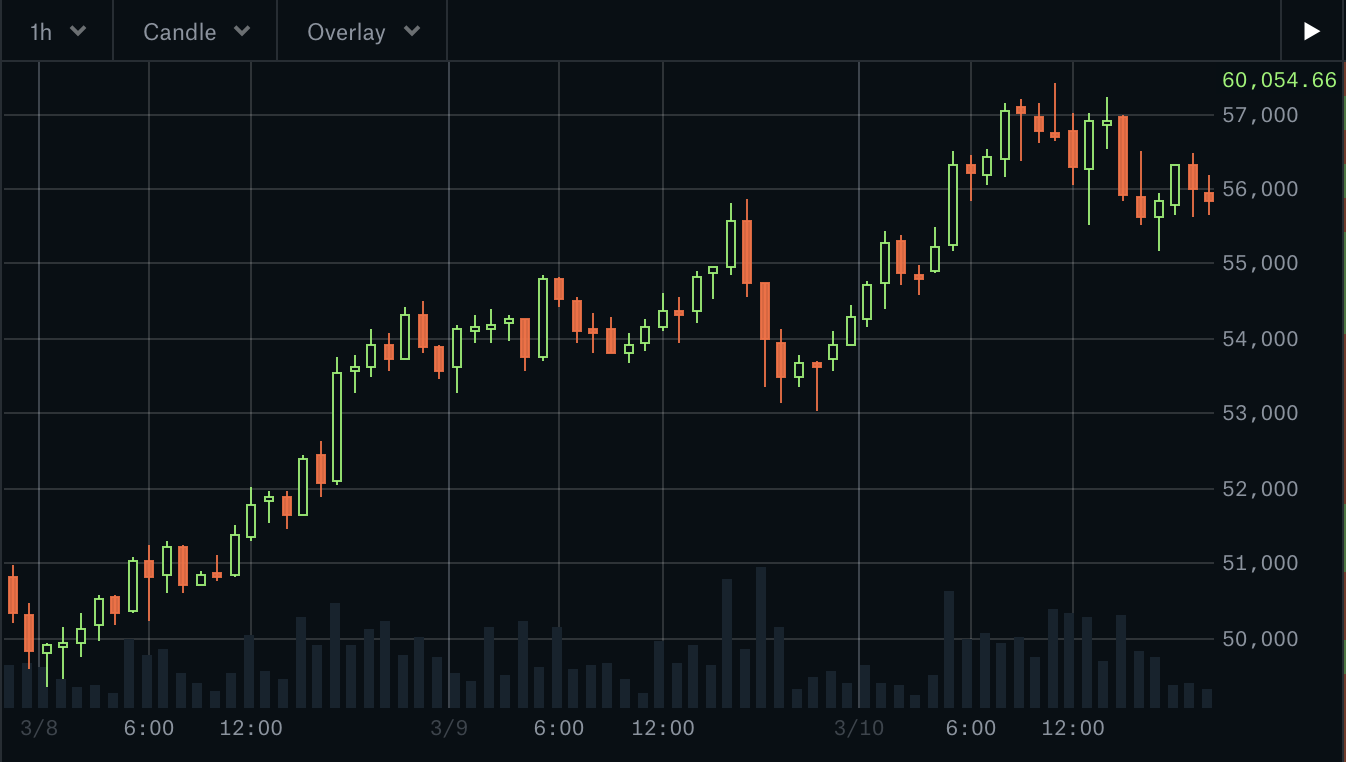Click the 3/9 date marker on time axis
The width and height of the screenshot is (1346, 762).
pyautogui.click(x=449, y=728)
